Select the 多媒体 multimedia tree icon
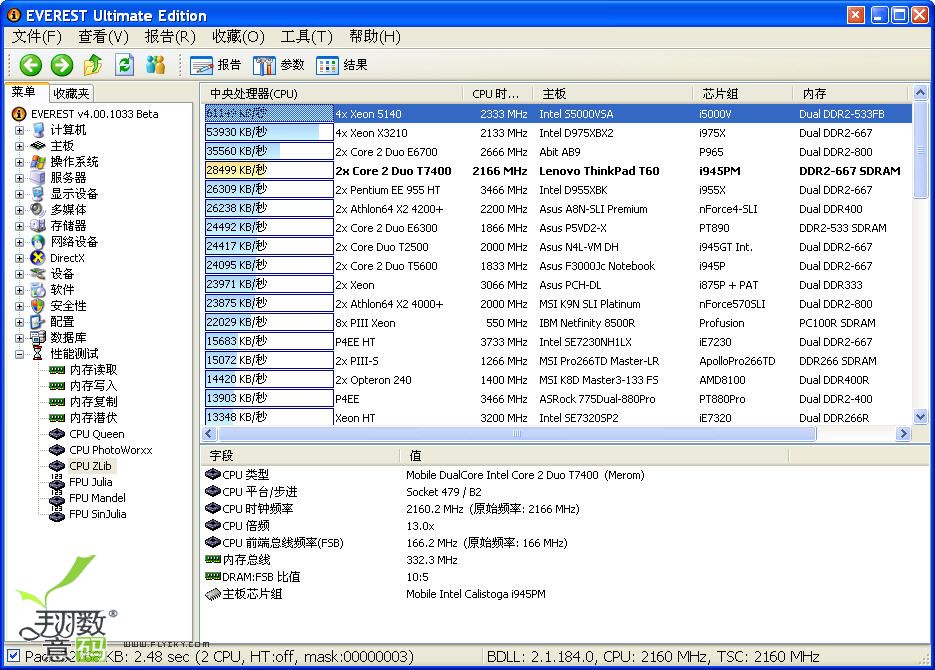 click(38, 210)
